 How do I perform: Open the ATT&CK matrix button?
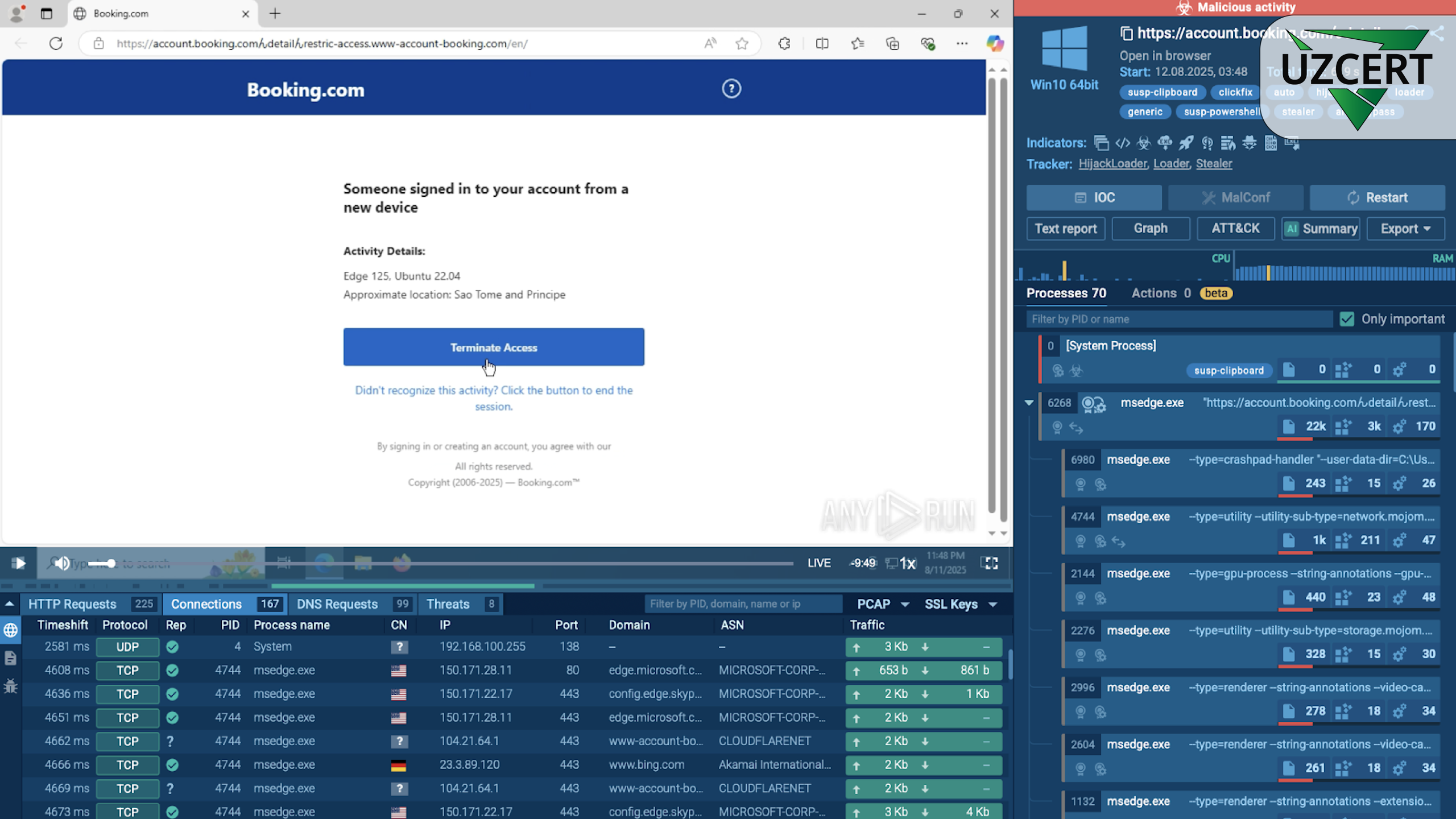pos(1235,229)
